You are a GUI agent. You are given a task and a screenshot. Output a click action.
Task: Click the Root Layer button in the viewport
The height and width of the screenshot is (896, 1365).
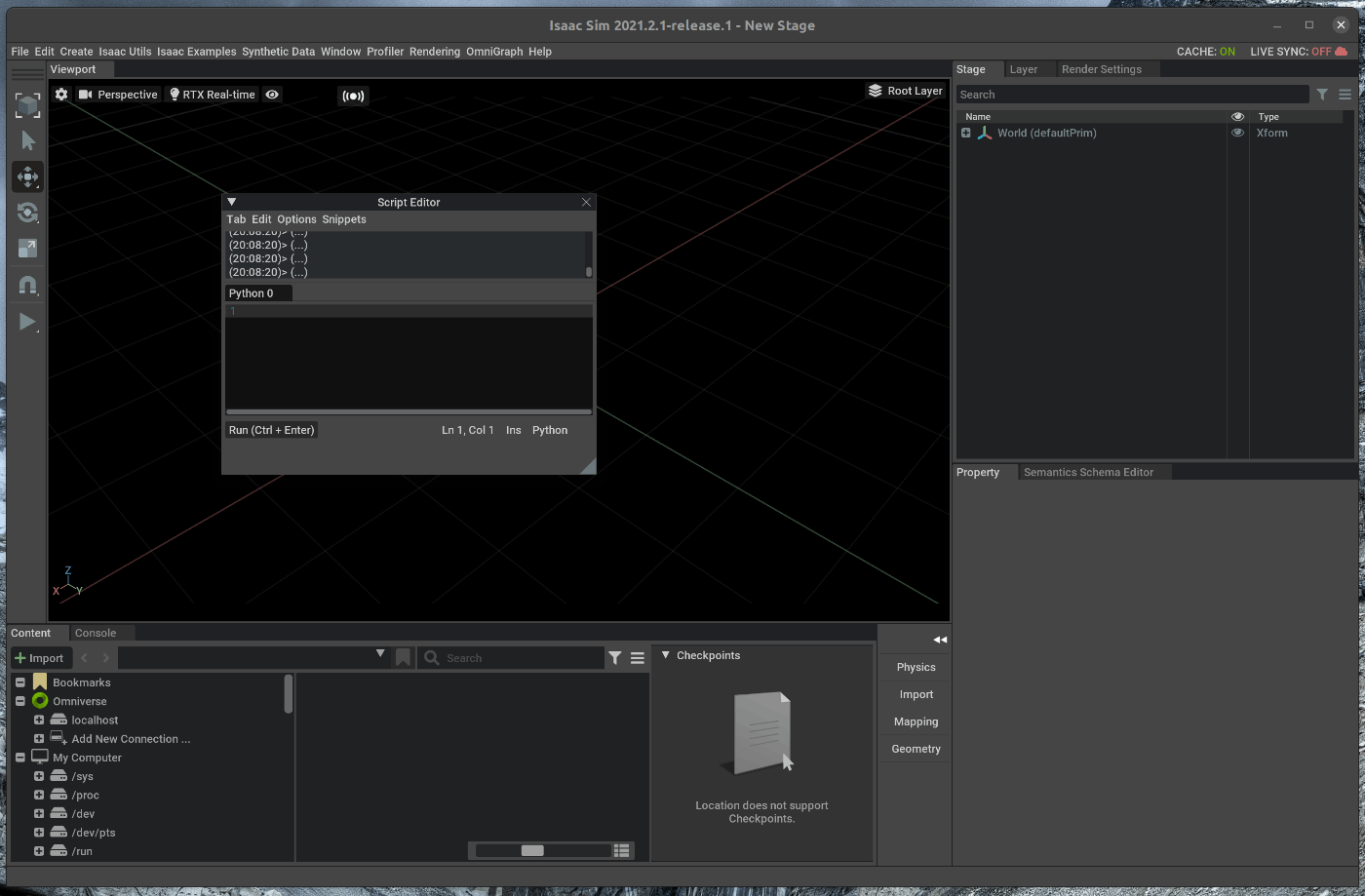pos(905,91)
